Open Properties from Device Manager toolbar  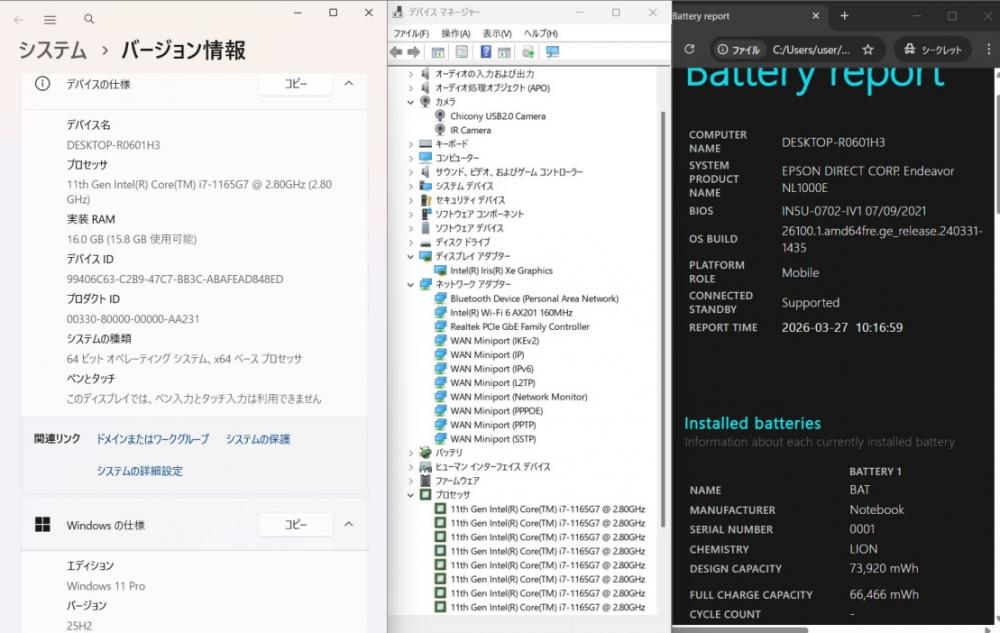[x=462, y=52]
